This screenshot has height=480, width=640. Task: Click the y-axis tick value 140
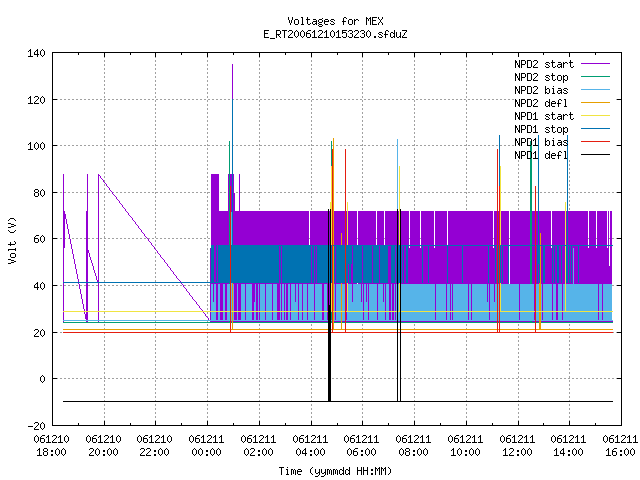[36, 53]
